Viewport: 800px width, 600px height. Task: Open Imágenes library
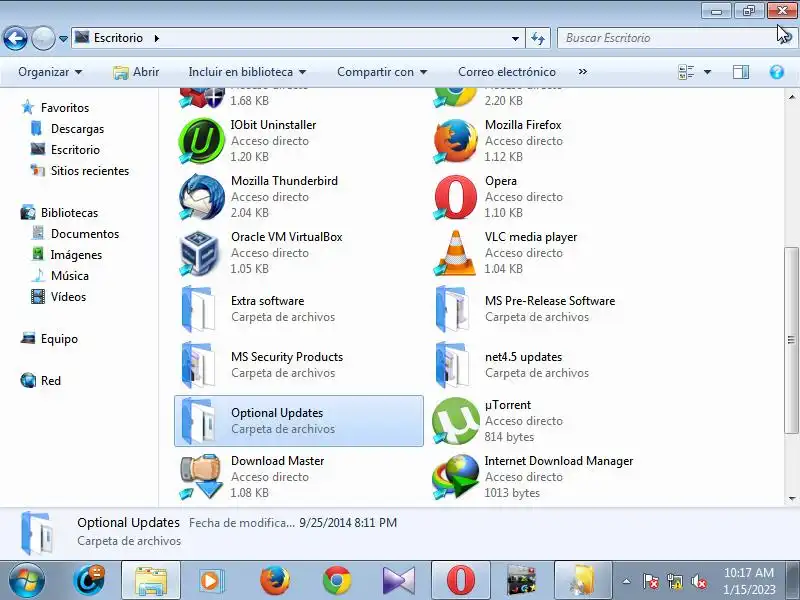[x=76, y=255]
